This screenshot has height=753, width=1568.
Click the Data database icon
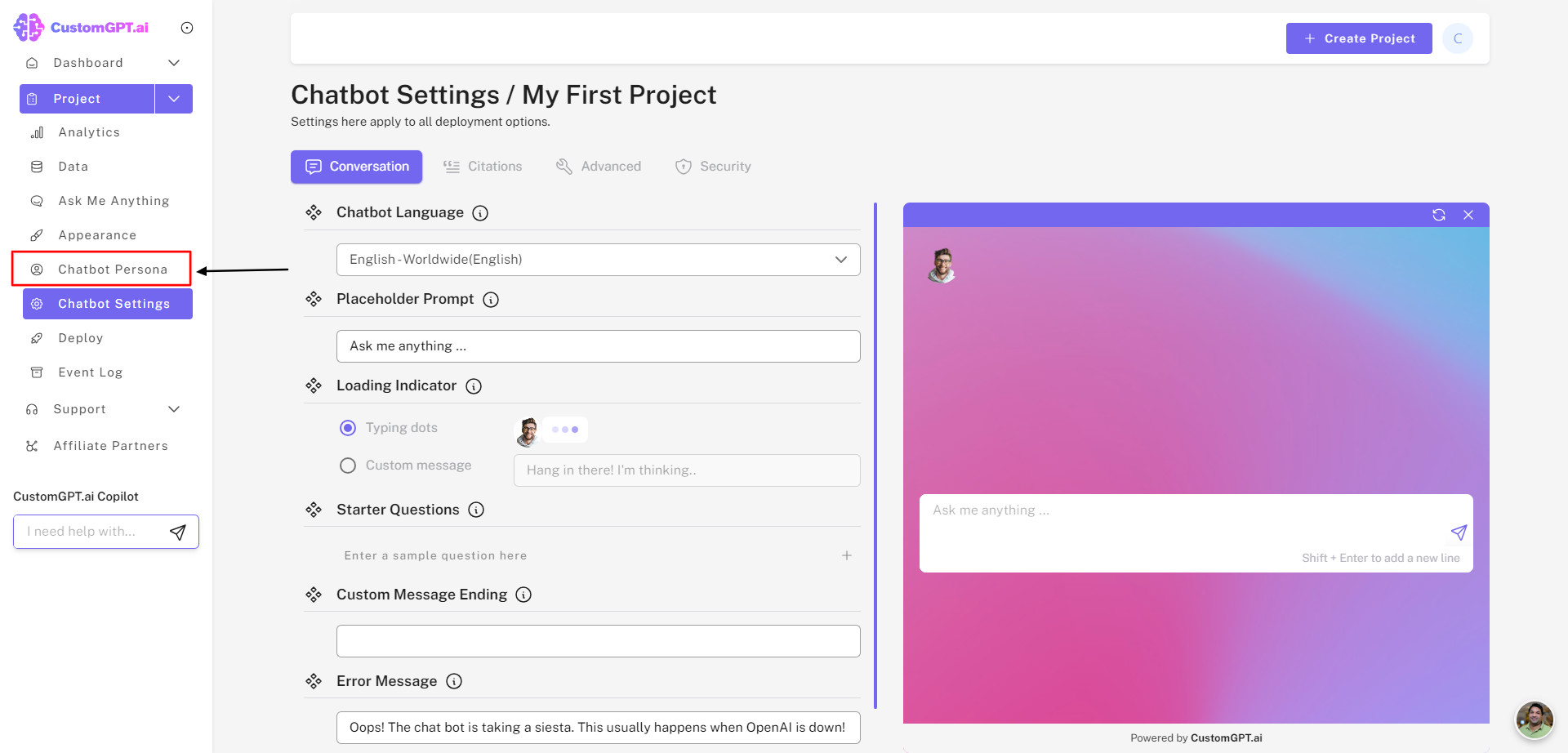37,167
